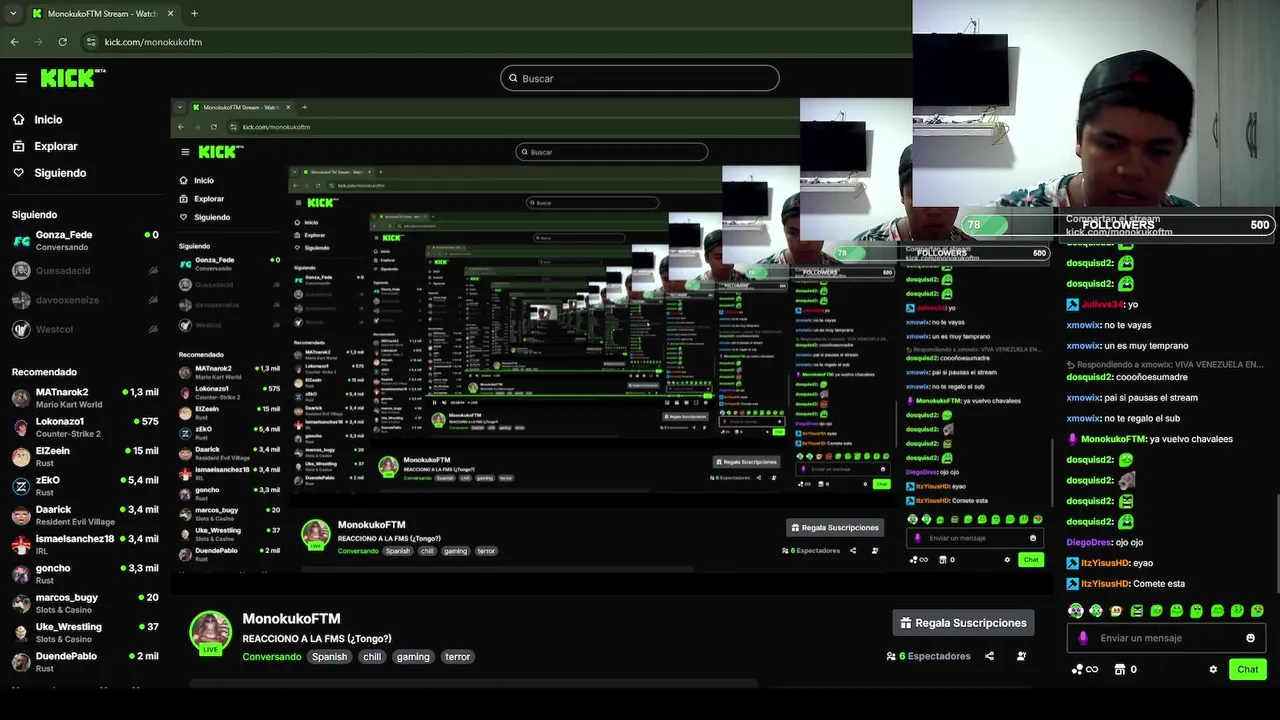
Task: Click the Regala Suscripciones button
Action: coord(963,623)
